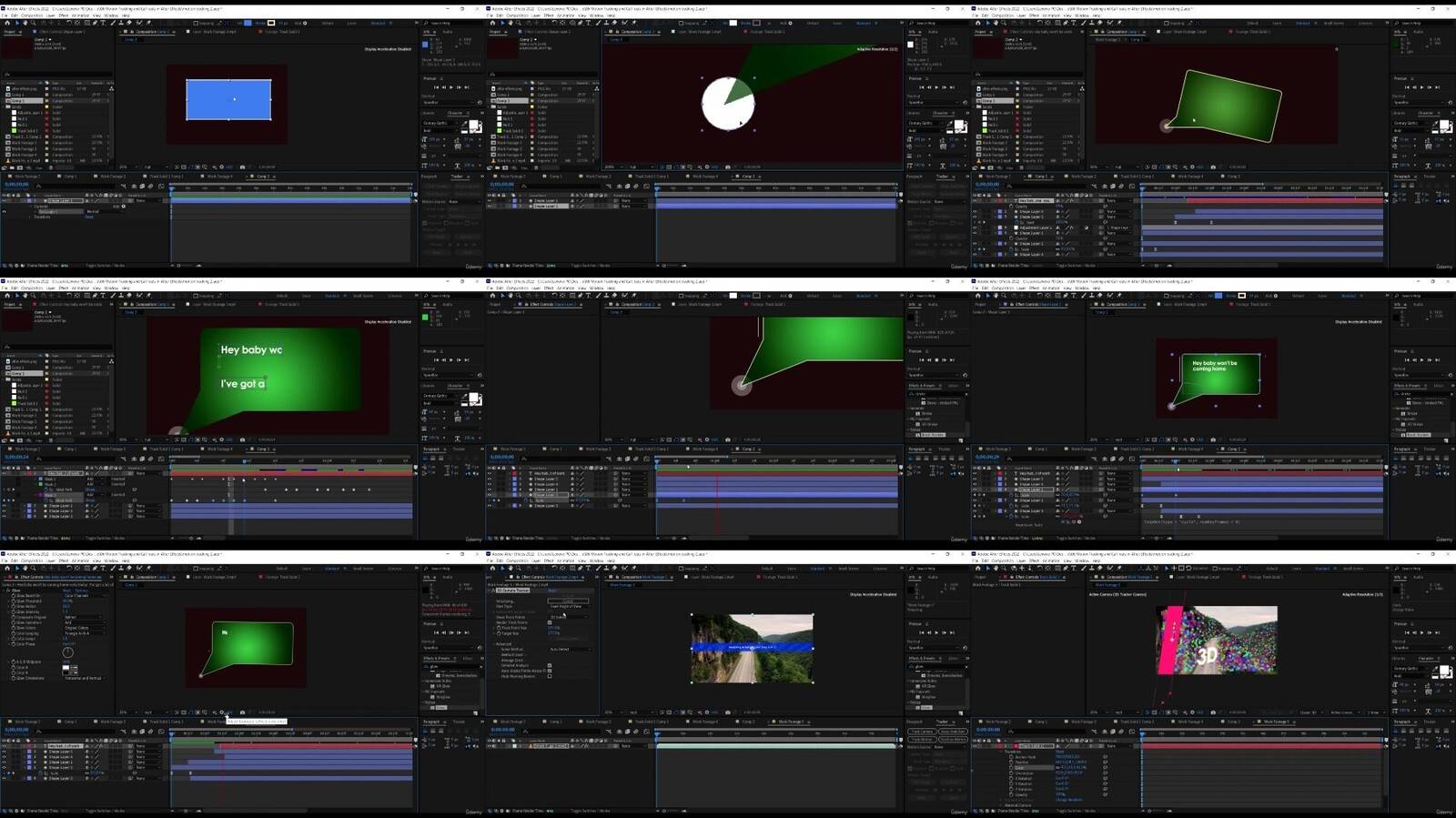Image resolution: width=1456 pixels, height=818 pixels.
Task: Open magnification dropdown under blue-rectangle viewer
Action: point(129,167)
